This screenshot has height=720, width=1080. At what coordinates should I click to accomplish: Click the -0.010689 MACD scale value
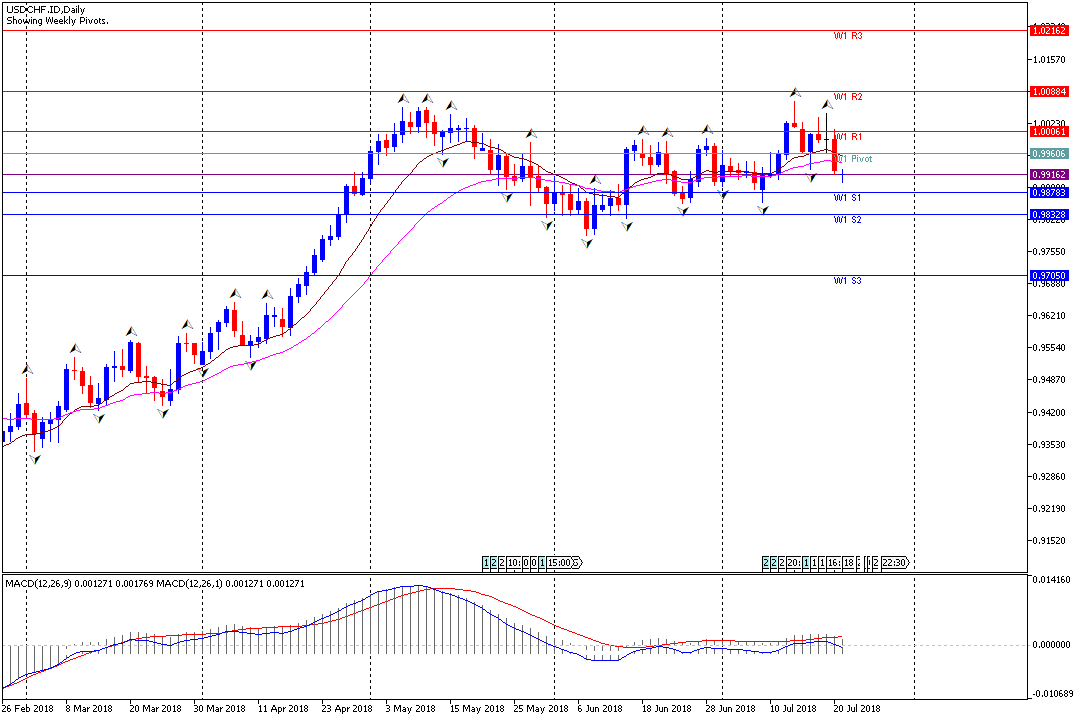[1050, 694]
